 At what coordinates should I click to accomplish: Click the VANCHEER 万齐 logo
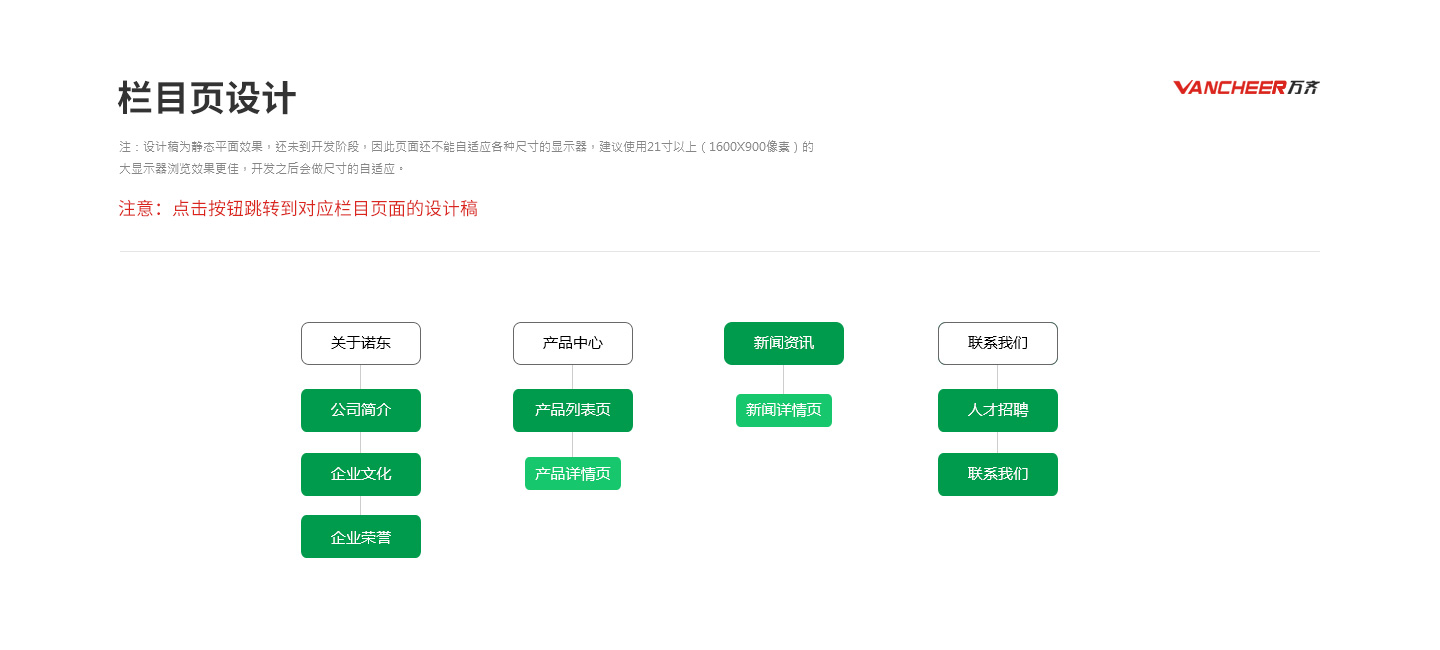1246,88
